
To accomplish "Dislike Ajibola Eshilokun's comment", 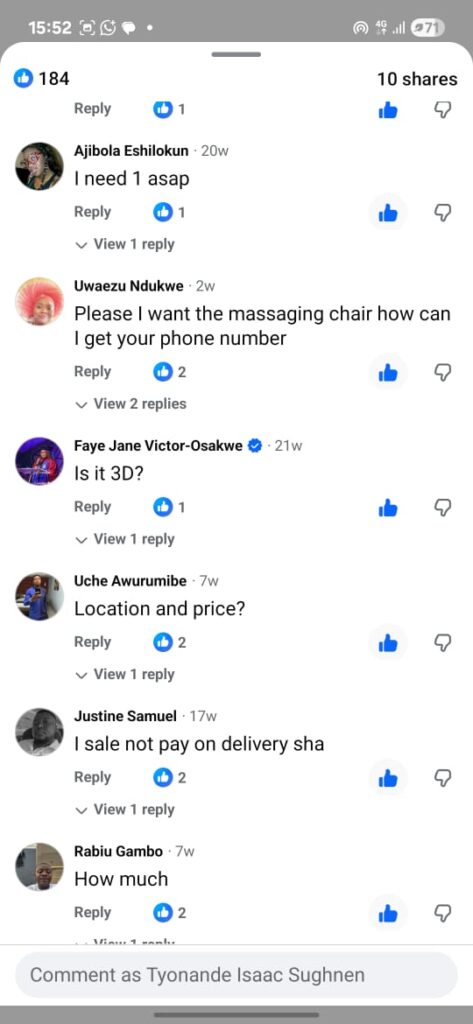I will (x=443, y=213).
